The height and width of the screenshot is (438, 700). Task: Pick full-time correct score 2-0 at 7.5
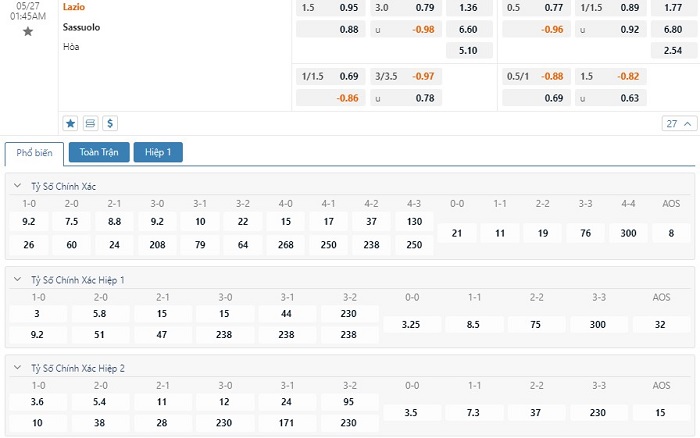(71, 221)
